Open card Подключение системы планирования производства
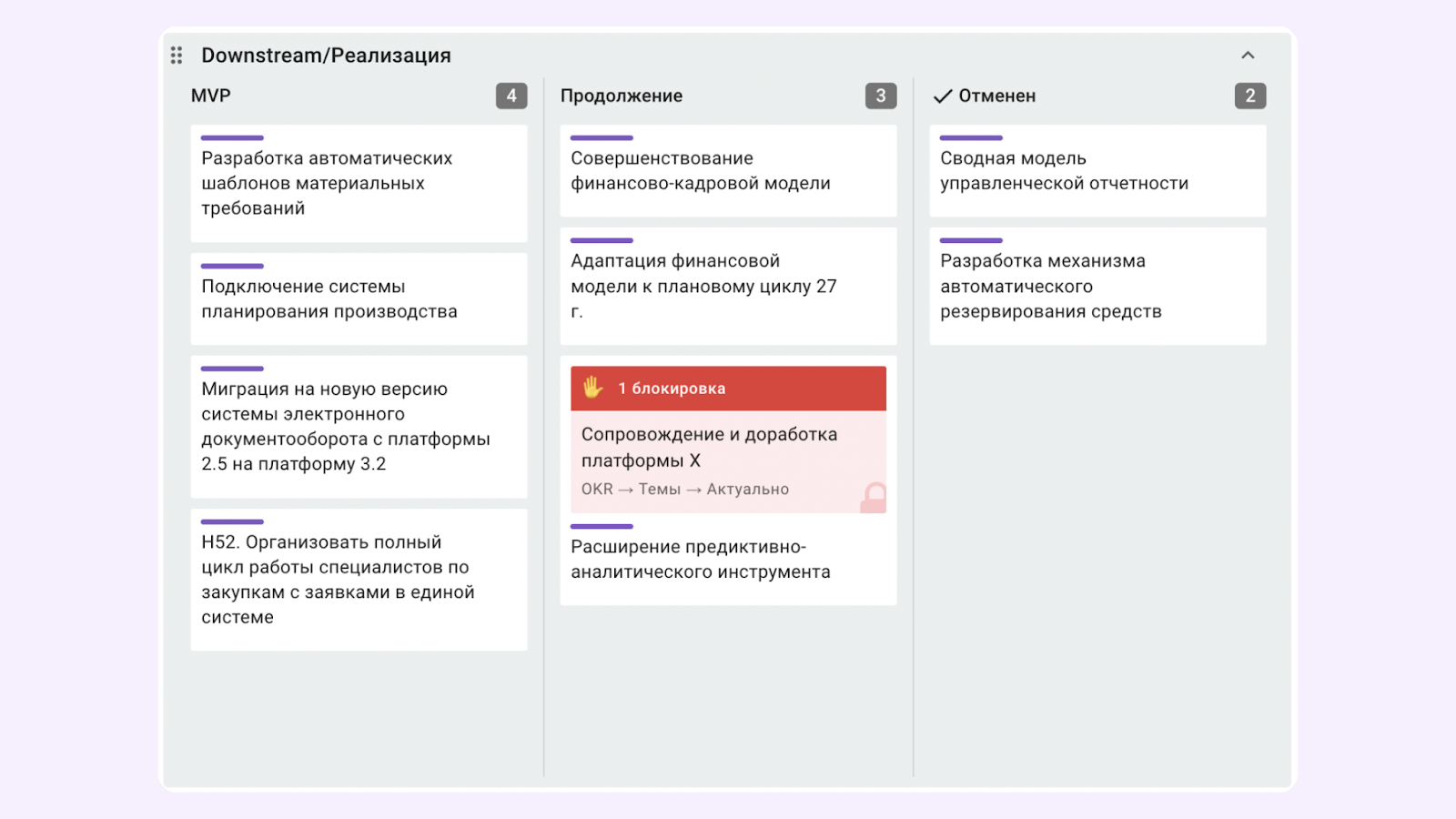Screen dimensions: 1456x819 click(359, 299)
